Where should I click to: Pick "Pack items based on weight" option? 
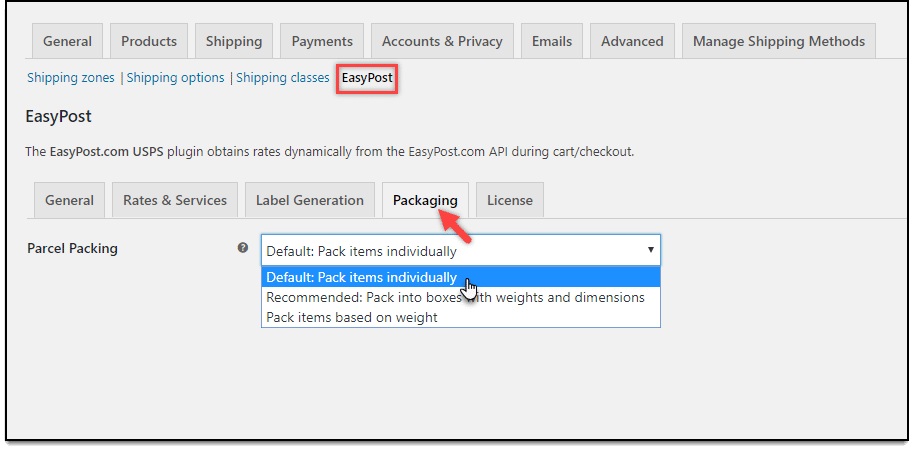[x=351, y=317]
